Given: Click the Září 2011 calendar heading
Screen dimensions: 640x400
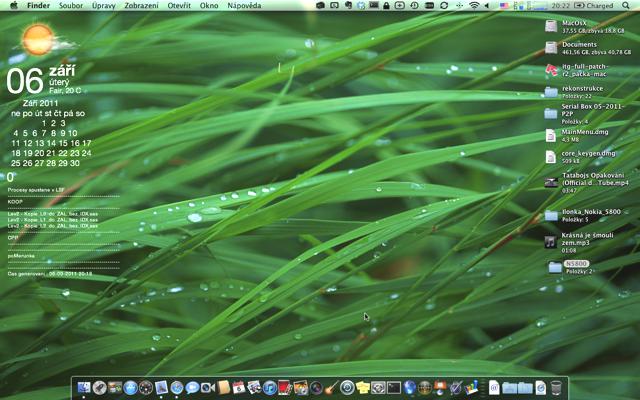Looking at the screenshot, I should [40, 103].
